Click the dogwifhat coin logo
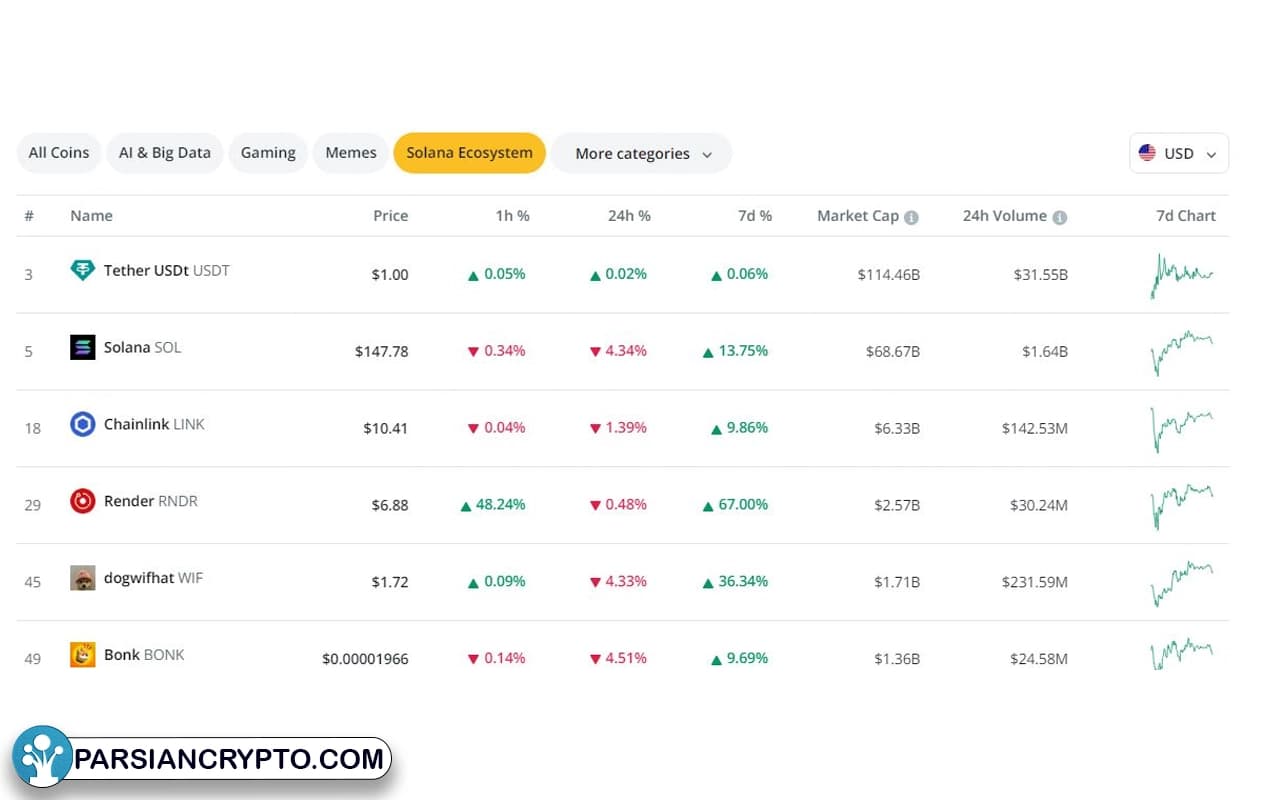This screenshot has width=1280, height=800. point(82,578)
